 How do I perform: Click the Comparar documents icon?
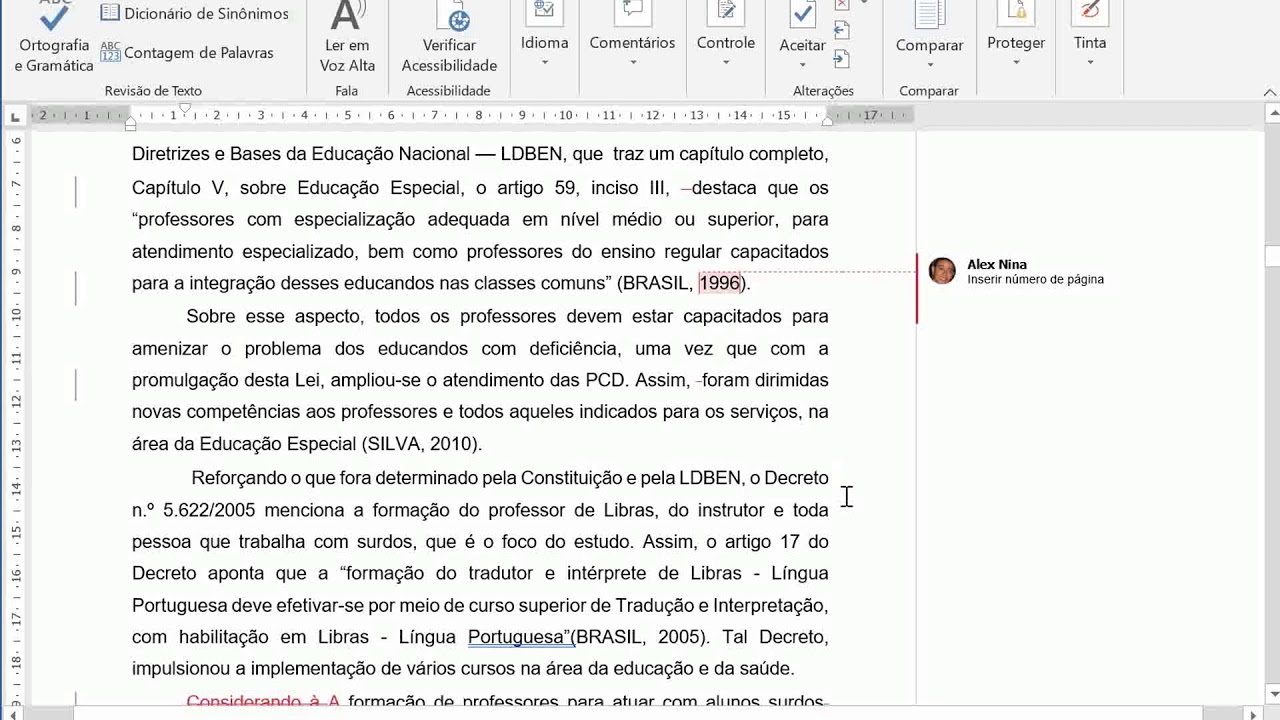(x=930, y=14)
